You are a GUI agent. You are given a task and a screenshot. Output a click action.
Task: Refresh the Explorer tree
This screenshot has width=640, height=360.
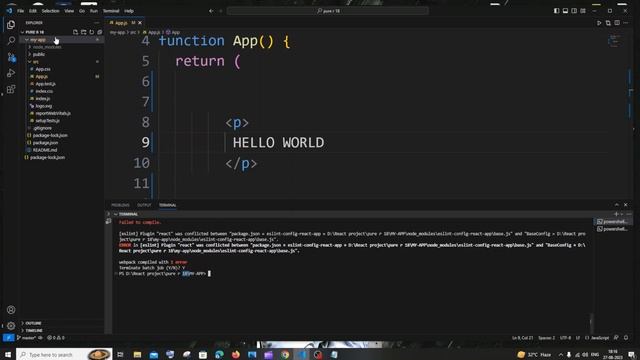click(x=91, y=32)
